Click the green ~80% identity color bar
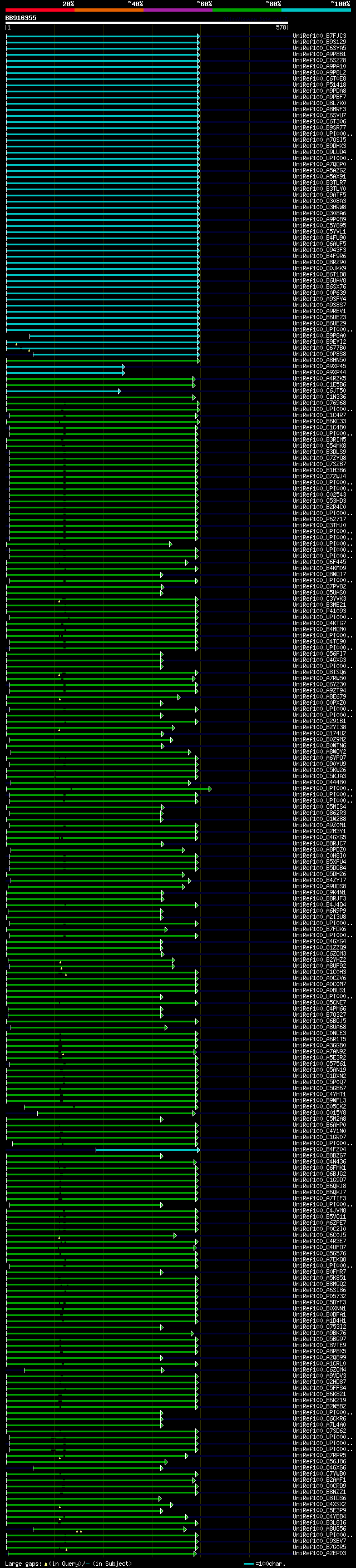This screenshot has width=356, height=1568. click(x=247, y=10)
